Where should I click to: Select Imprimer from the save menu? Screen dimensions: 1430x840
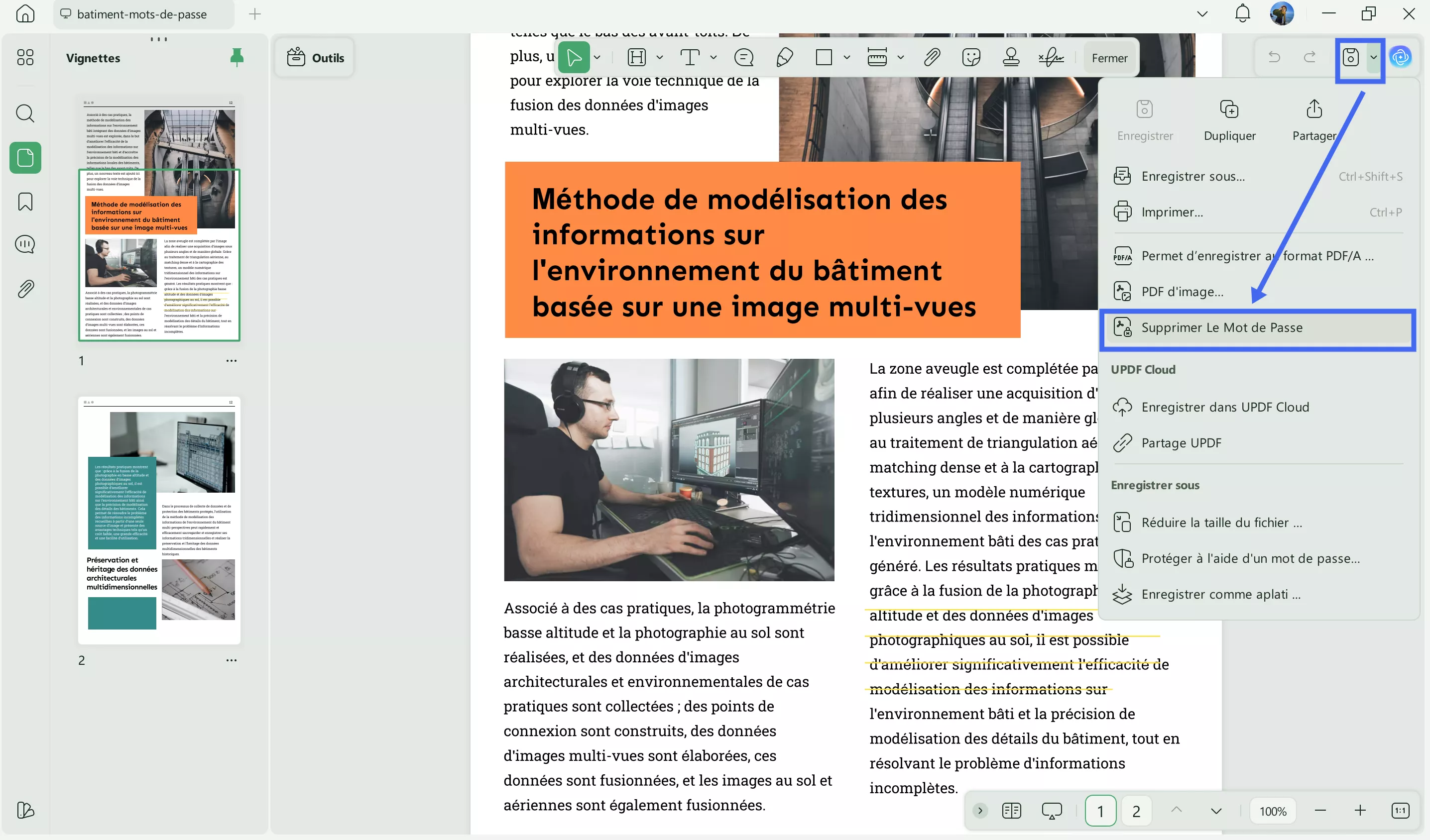pos(1172,211)
